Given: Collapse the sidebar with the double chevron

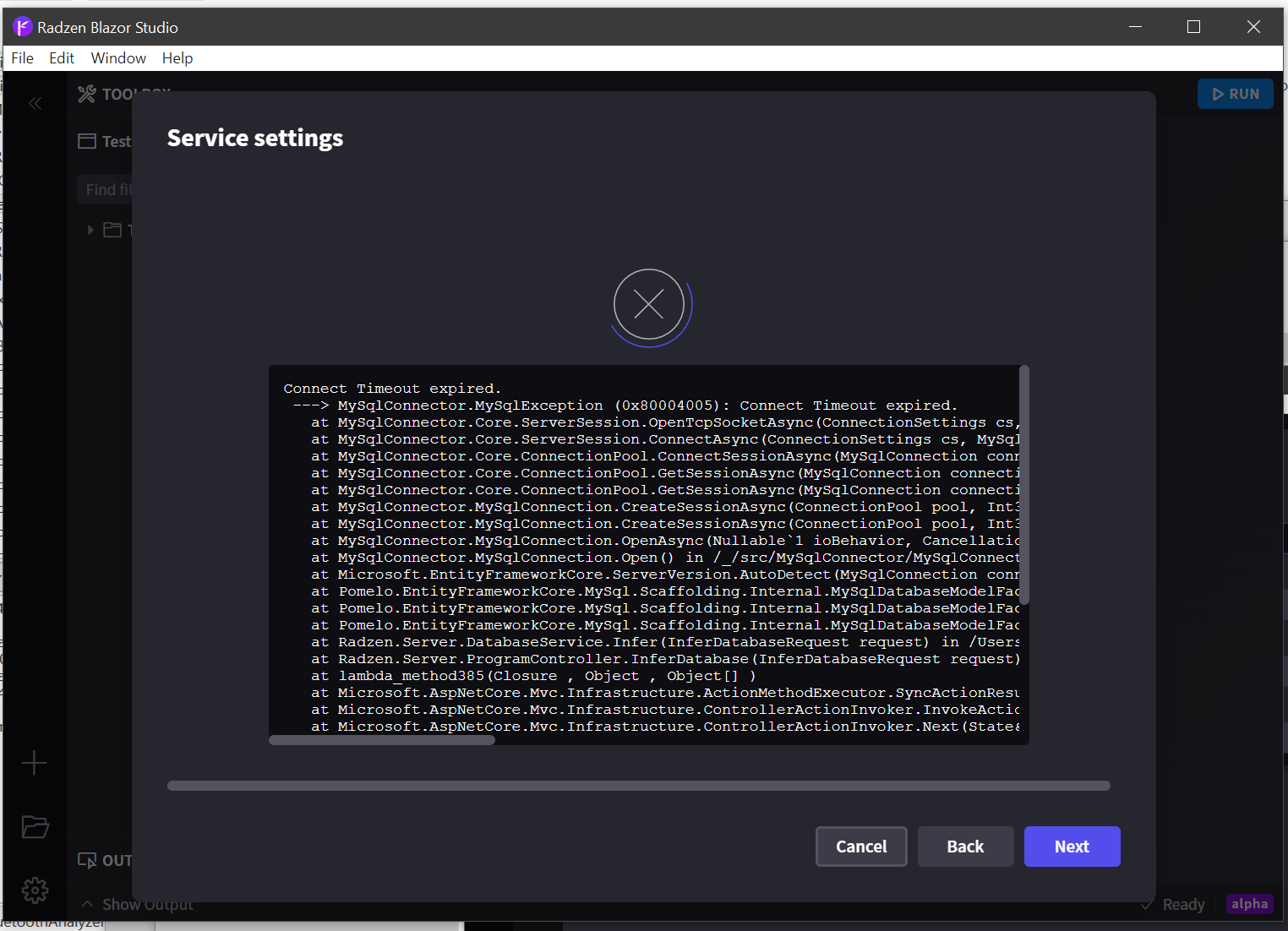Looking at the screenshot, I should pyautogui.click(x=35, y=103).
